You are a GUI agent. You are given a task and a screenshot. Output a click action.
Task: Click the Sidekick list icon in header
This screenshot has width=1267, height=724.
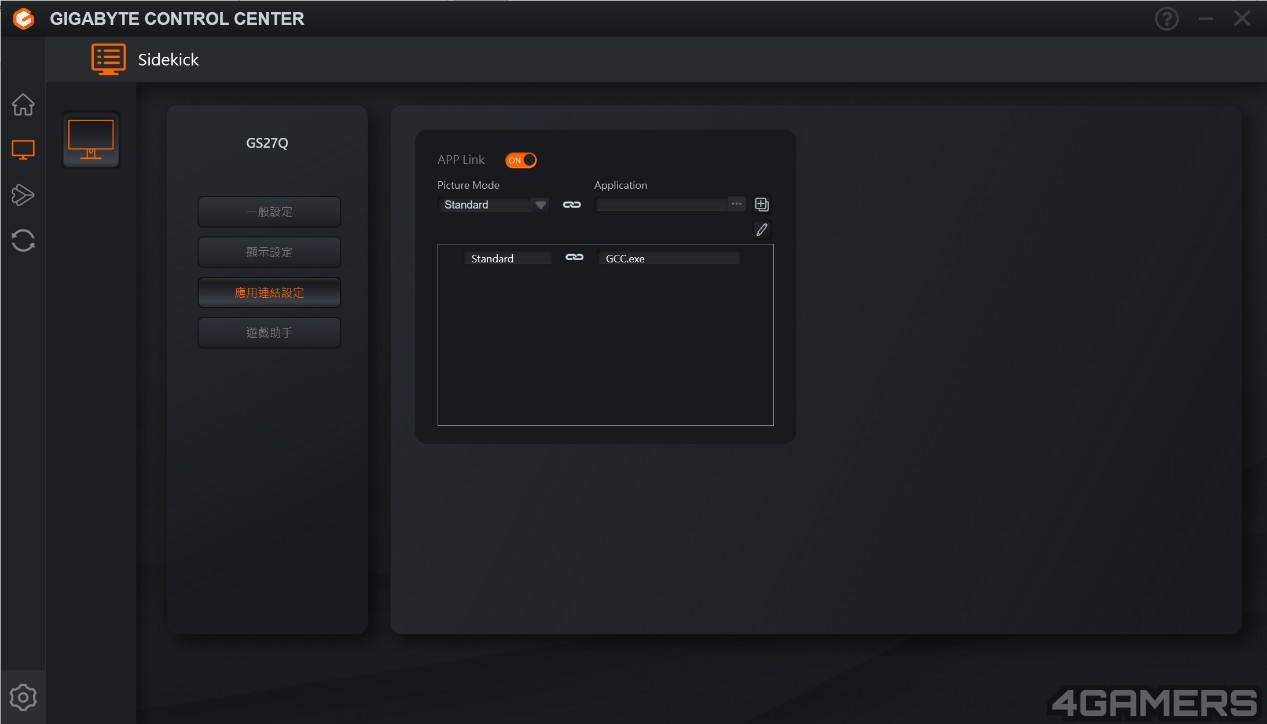click(x=108, y=59)
